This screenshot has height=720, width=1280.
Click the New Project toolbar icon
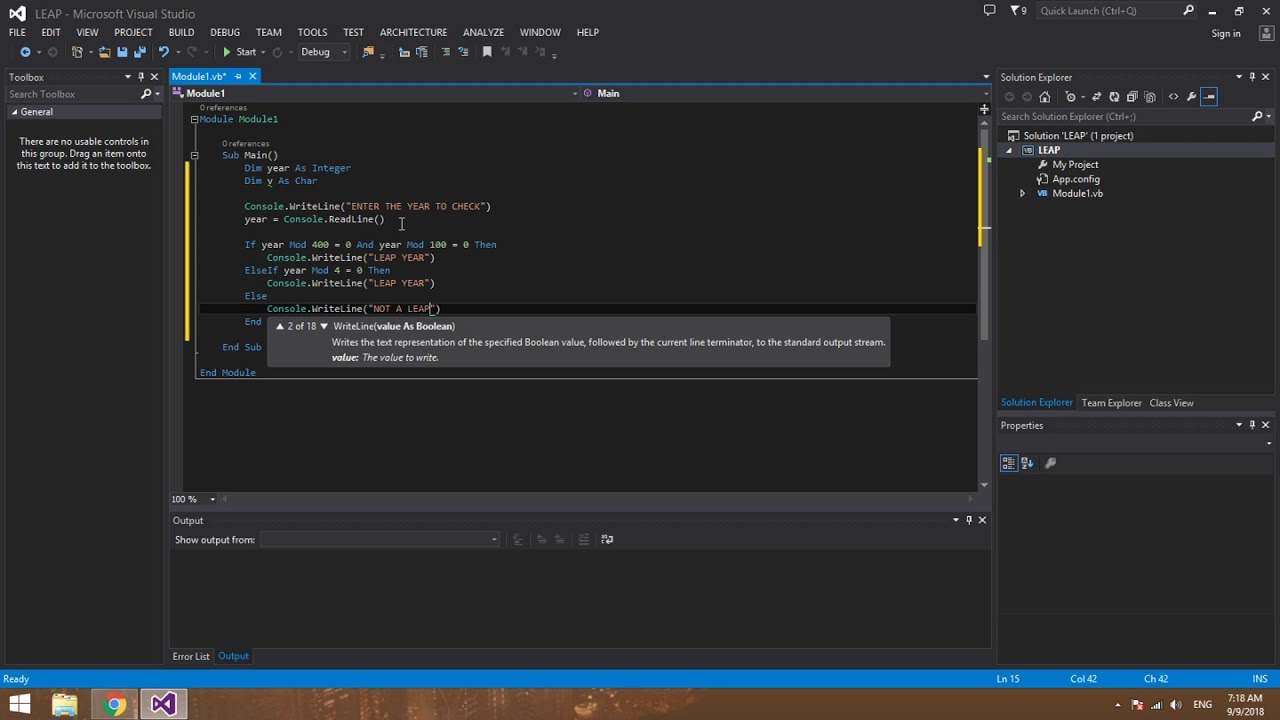pyautogui.click(x=77, y=52)
